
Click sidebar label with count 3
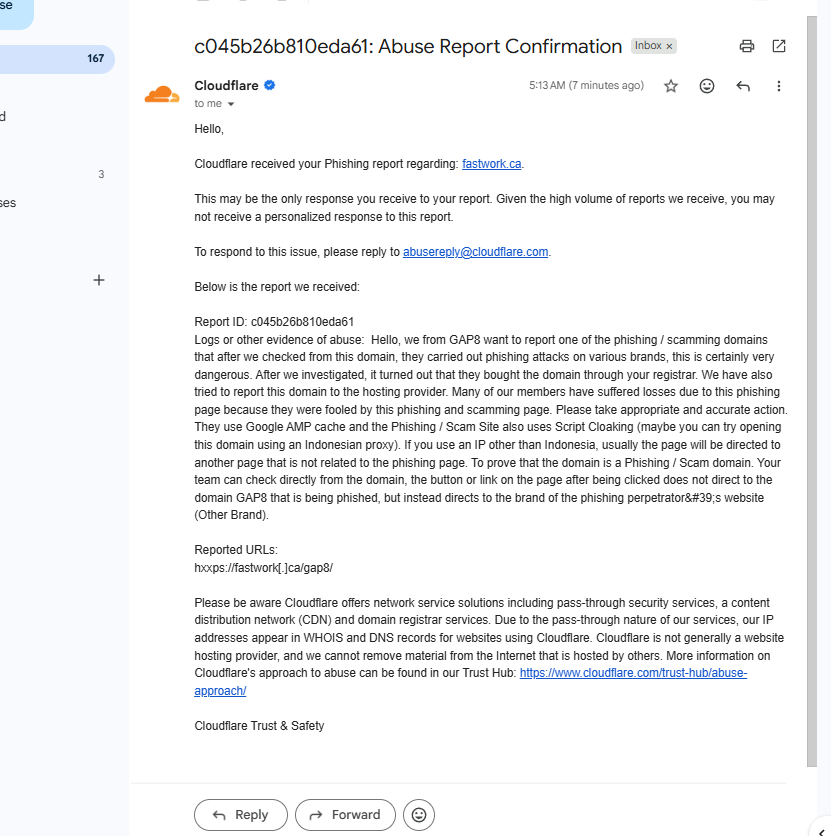pyautogui.click(x=56, y=174)
